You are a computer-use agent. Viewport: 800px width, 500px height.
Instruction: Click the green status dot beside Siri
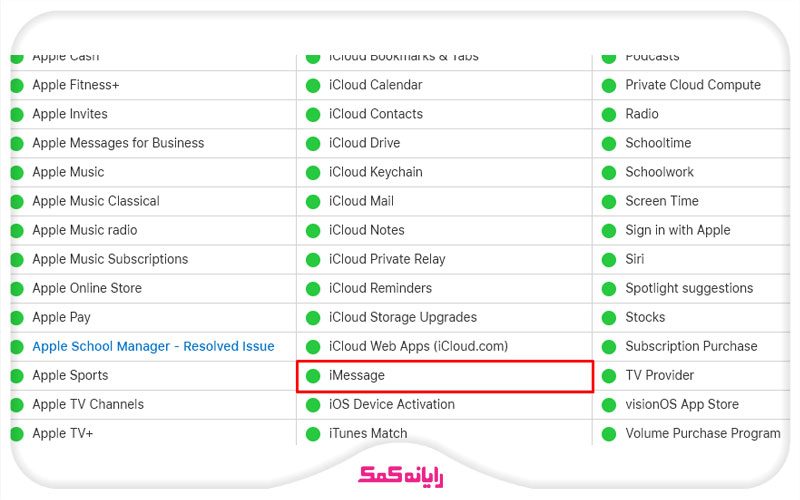609,259
